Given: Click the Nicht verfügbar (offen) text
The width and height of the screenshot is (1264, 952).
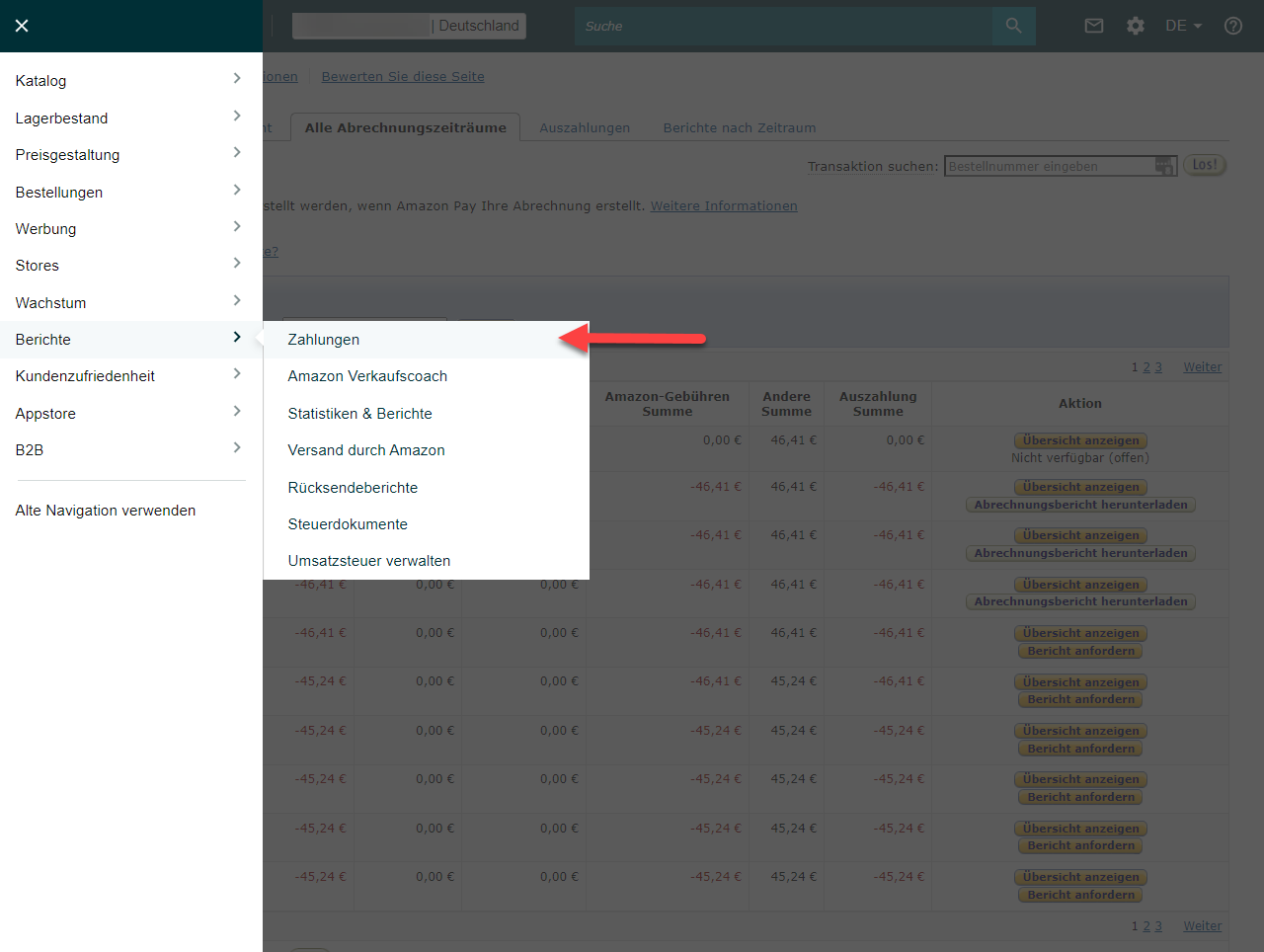Looking at the screenshot, I should [x=1080, y=458].
